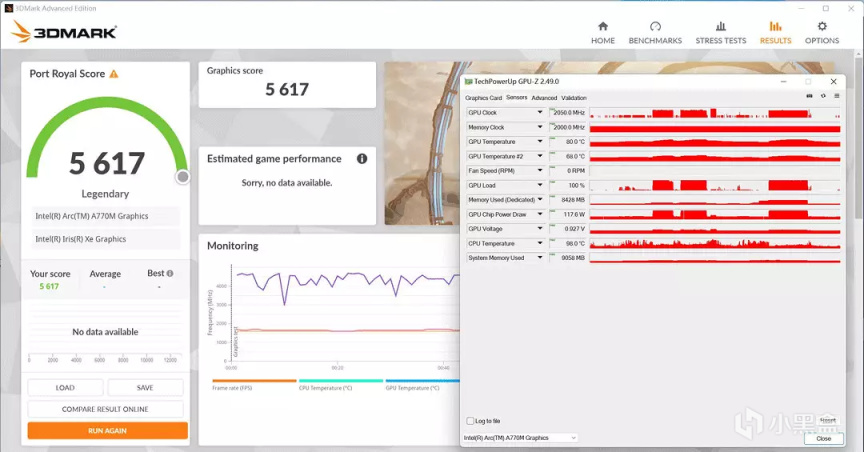Select the CPU Temperature legend bar

341,380
